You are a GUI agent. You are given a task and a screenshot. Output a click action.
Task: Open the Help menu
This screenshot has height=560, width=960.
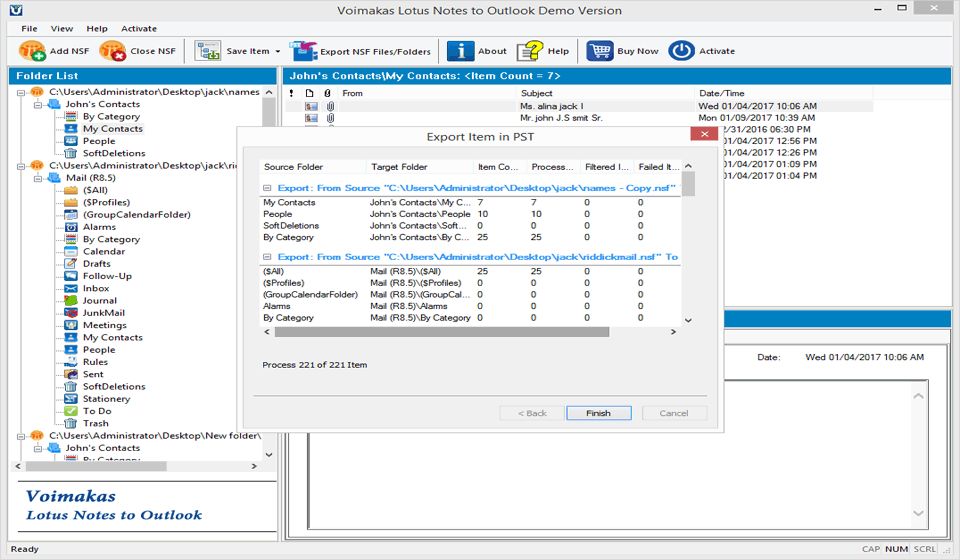(97, 28)
